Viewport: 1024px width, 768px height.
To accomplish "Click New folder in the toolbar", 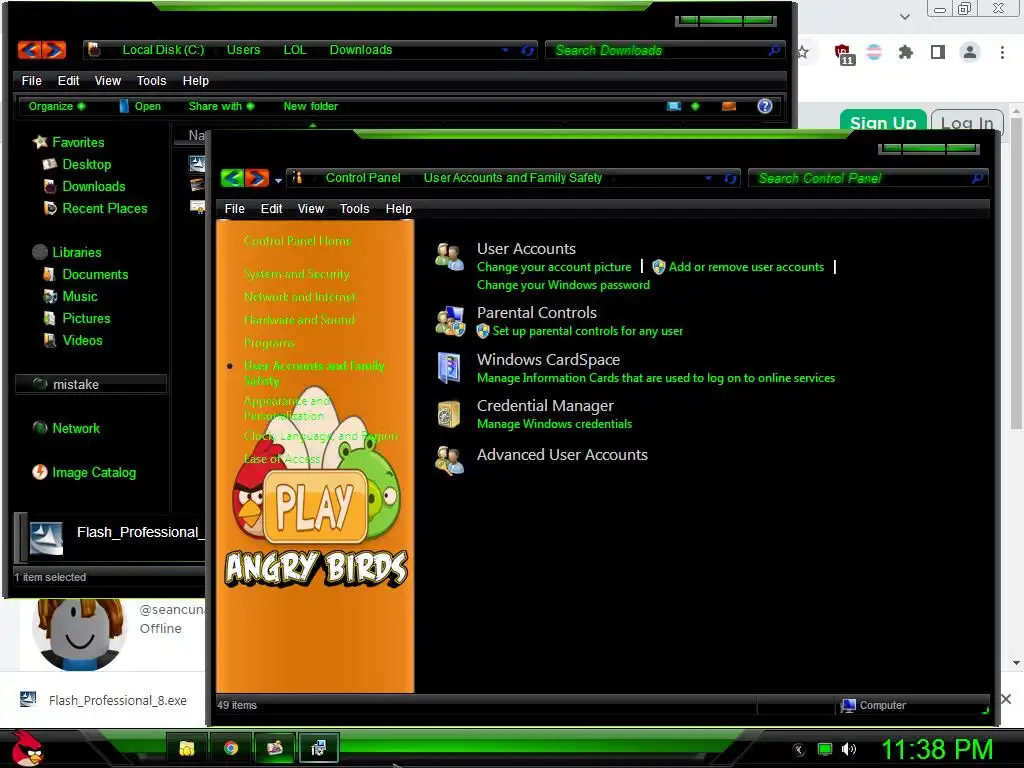I will click(x=310, y=106).
